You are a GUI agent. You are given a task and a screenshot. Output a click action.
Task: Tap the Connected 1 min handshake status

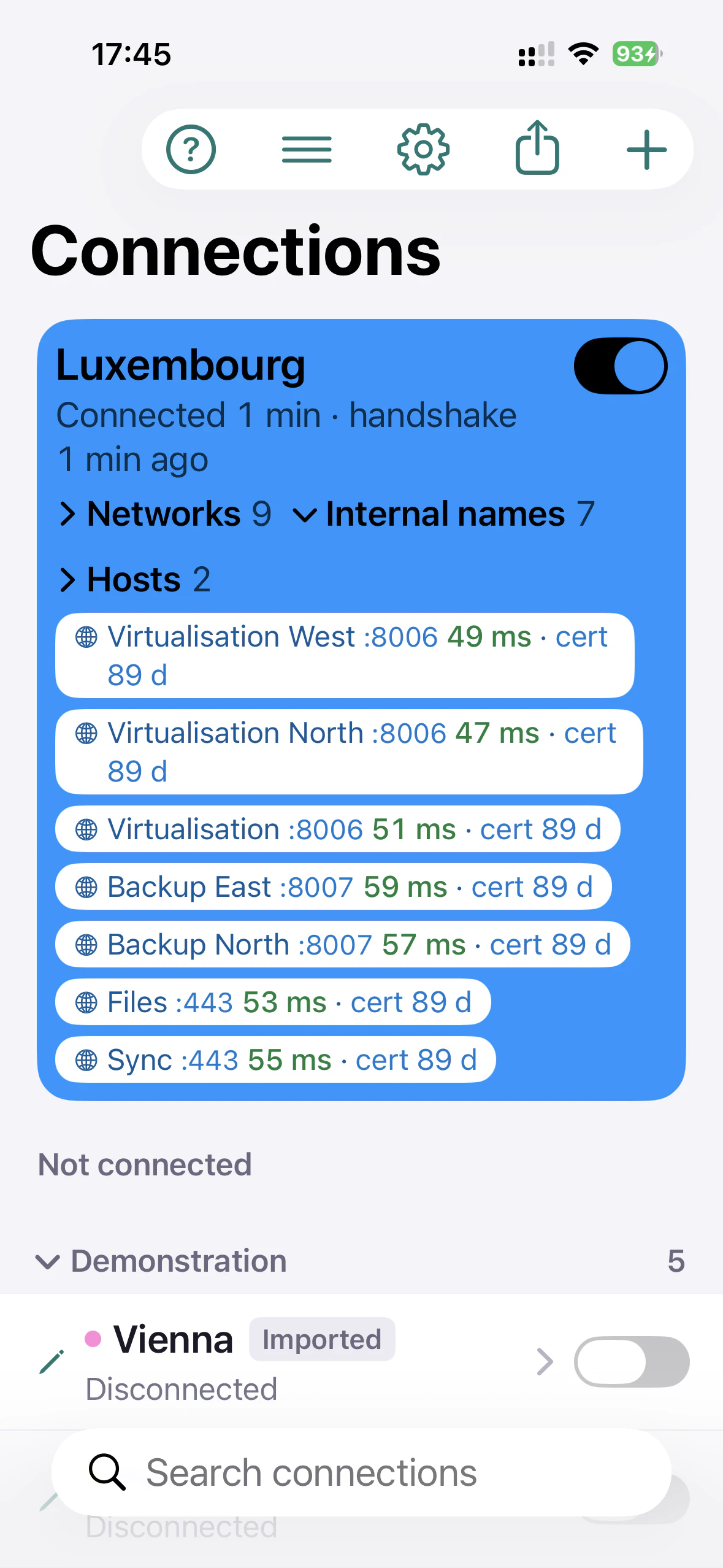pos(286,437)
